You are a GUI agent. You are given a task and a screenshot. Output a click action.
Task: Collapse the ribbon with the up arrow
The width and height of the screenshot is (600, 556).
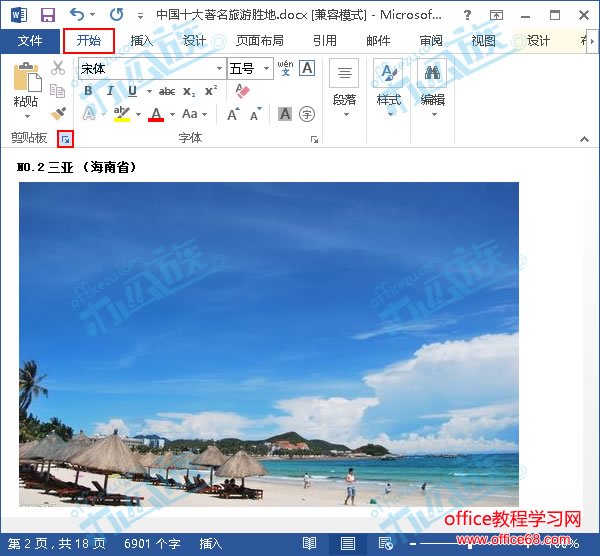coord(584,139)
